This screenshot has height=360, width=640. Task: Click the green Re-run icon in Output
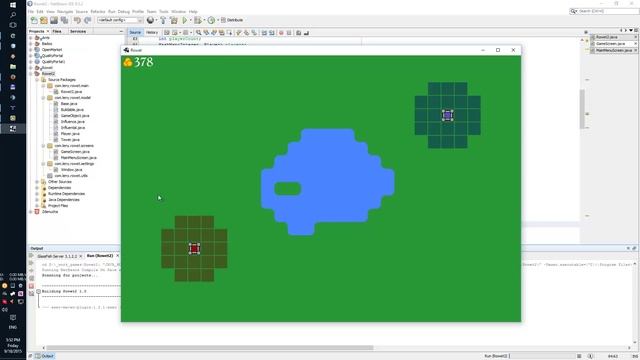pos(31,256)
